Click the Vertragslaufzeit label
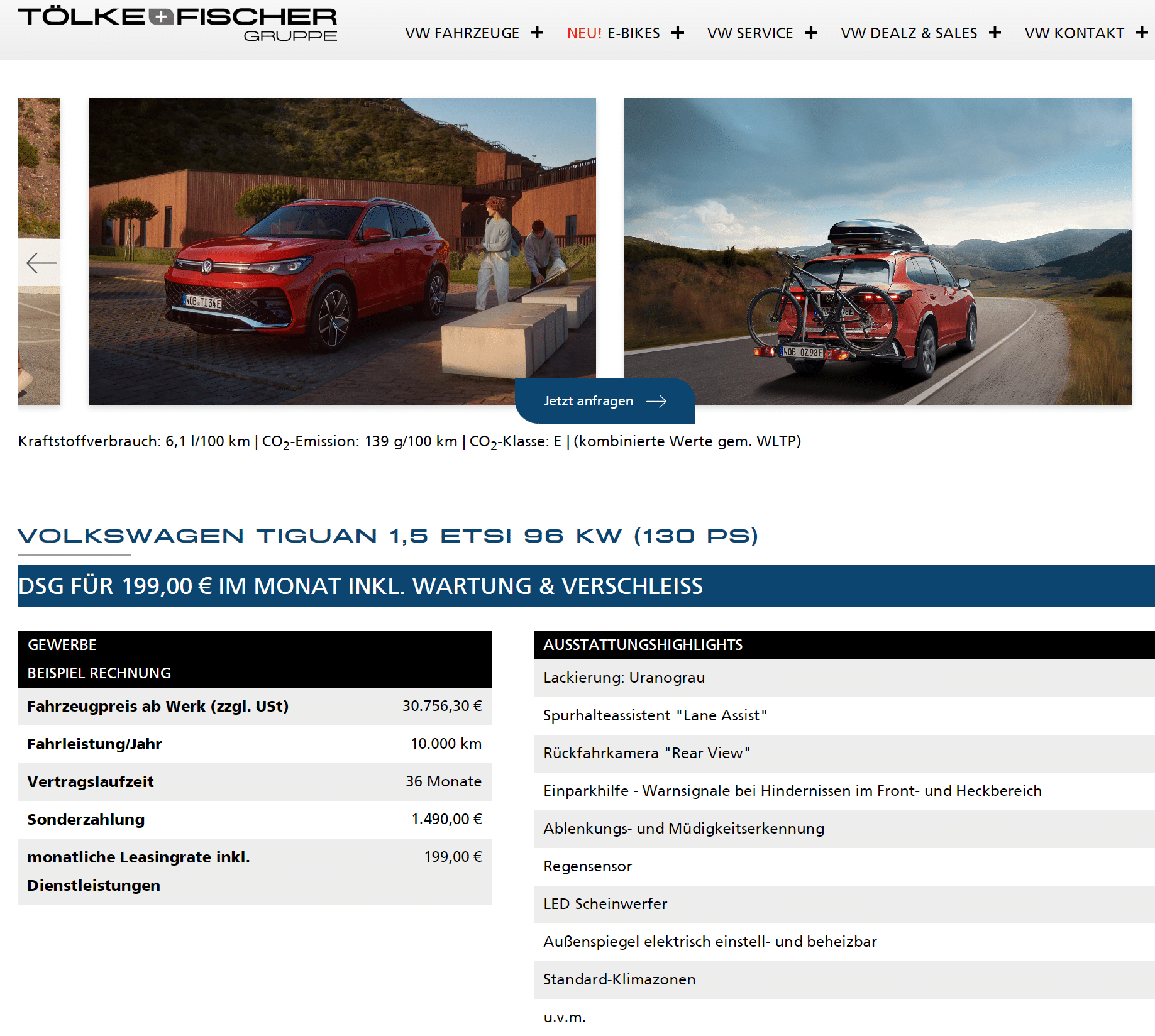Viewport: 1155px width, 1036px height. click(x=91, y=782)
